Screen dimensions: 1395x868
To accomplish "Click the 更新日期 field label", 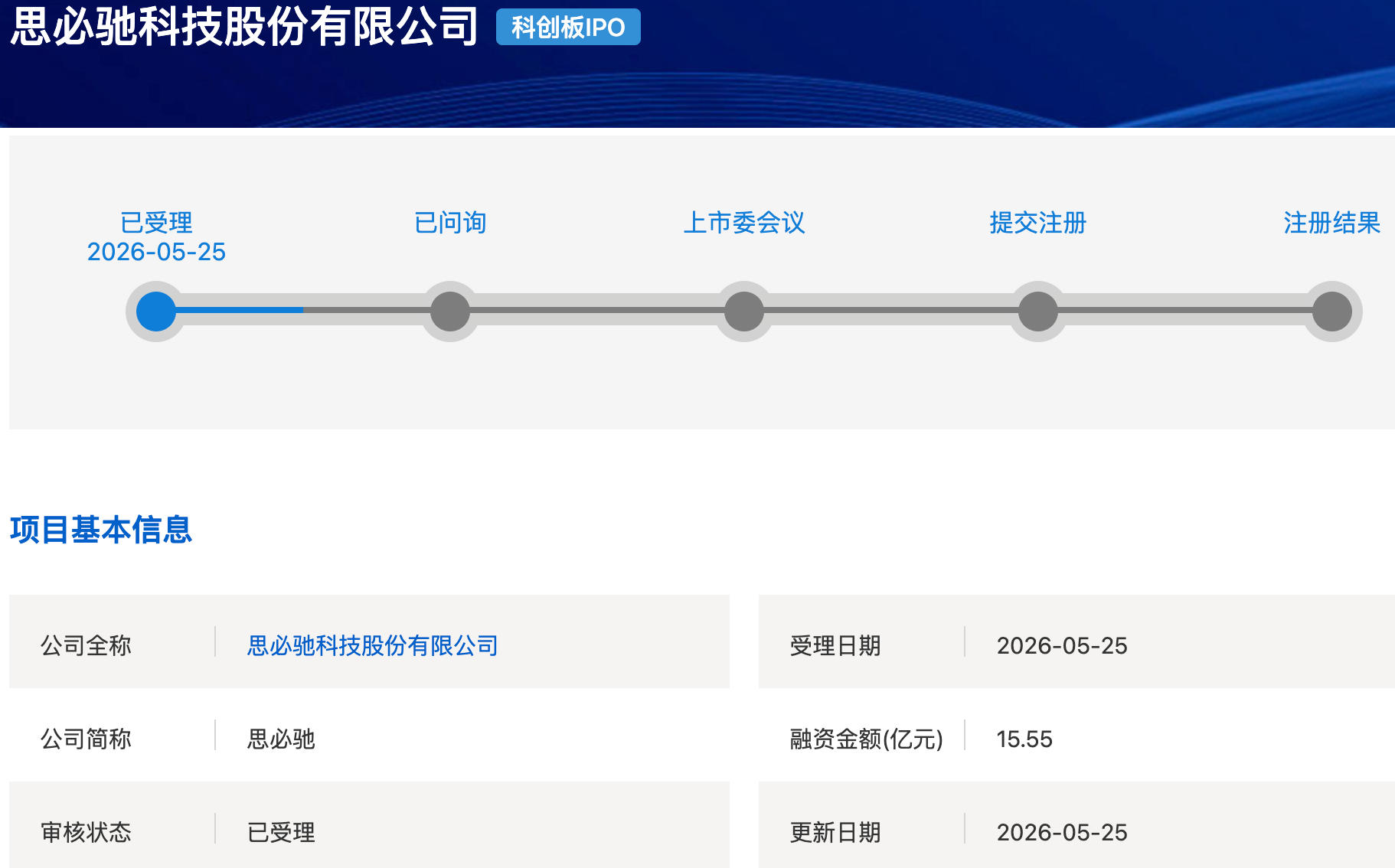I will click(835, 832).
